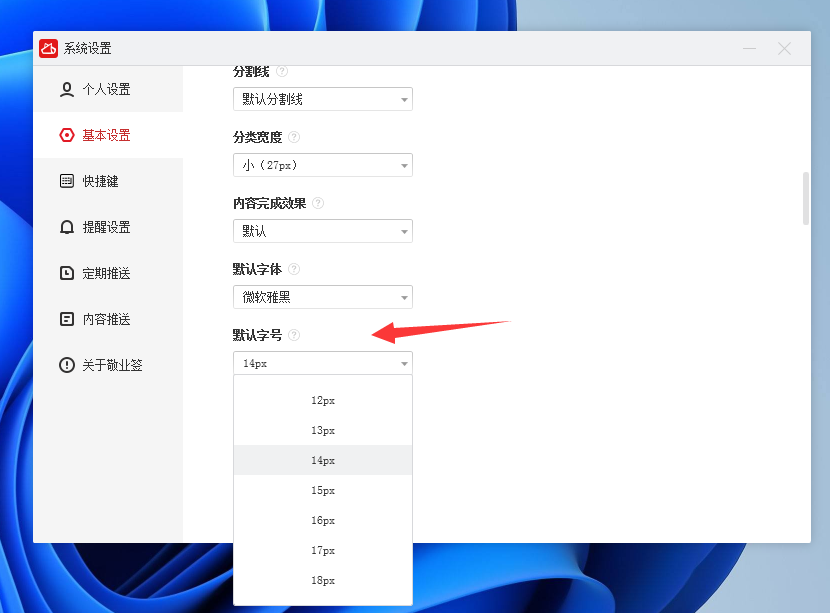Viewport: 830px width, 613px height.
Task: Click the 提醒设置 bell icon
Action: (67, 227)
